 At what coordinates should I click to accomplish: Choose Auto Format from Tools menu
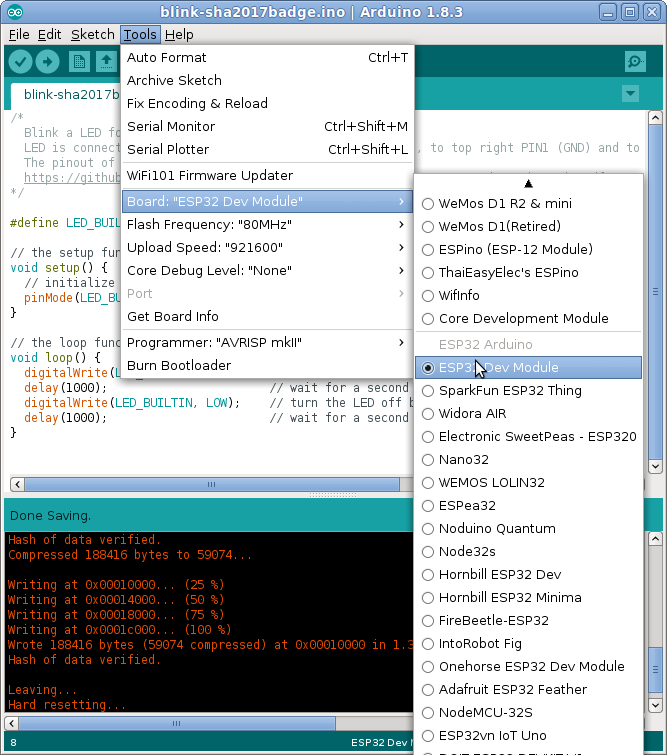point(267,57)
